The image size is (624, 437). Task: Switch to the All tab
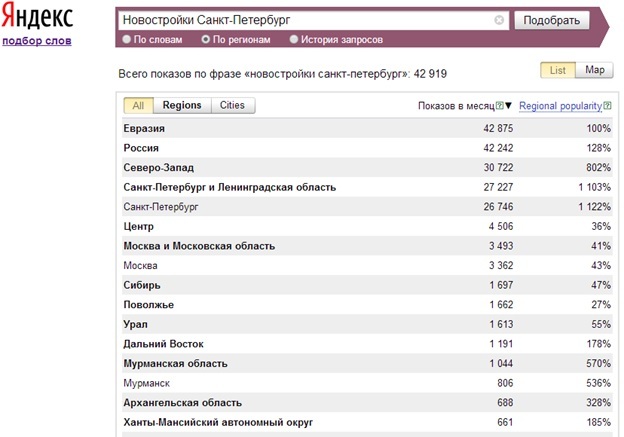click(138, 105)
